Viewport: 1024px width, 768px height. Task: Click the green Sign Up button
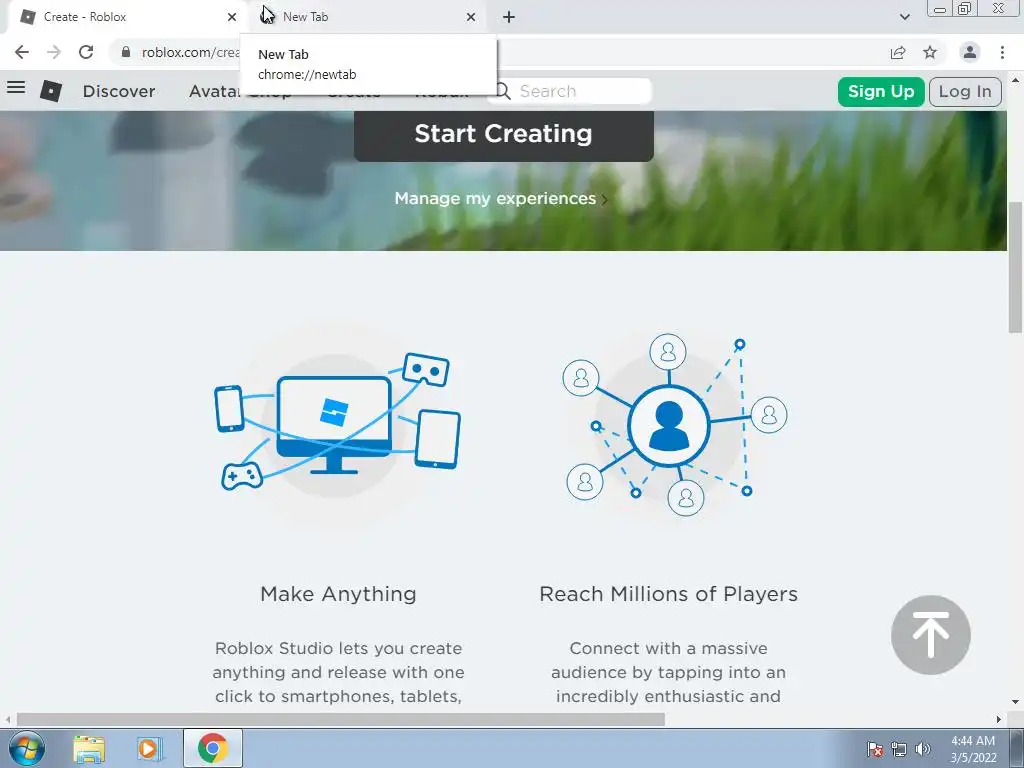coord(881,91)
